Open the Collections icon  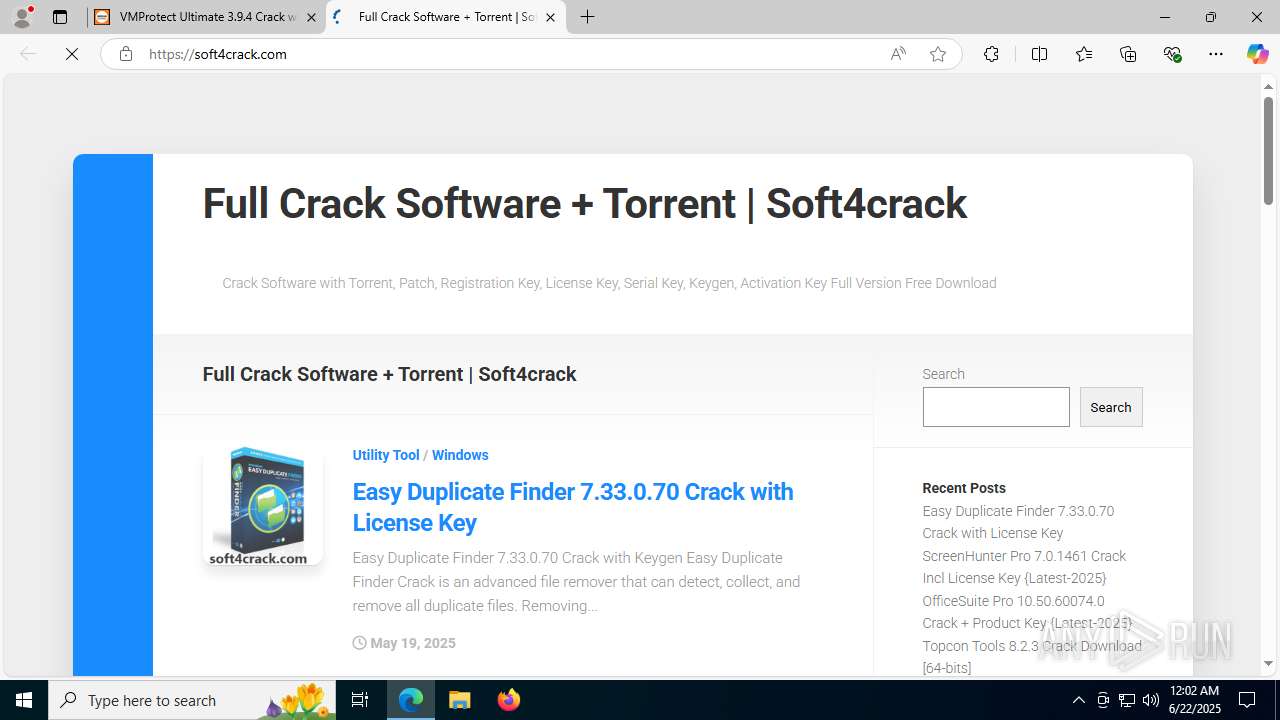coord(1128,54)
